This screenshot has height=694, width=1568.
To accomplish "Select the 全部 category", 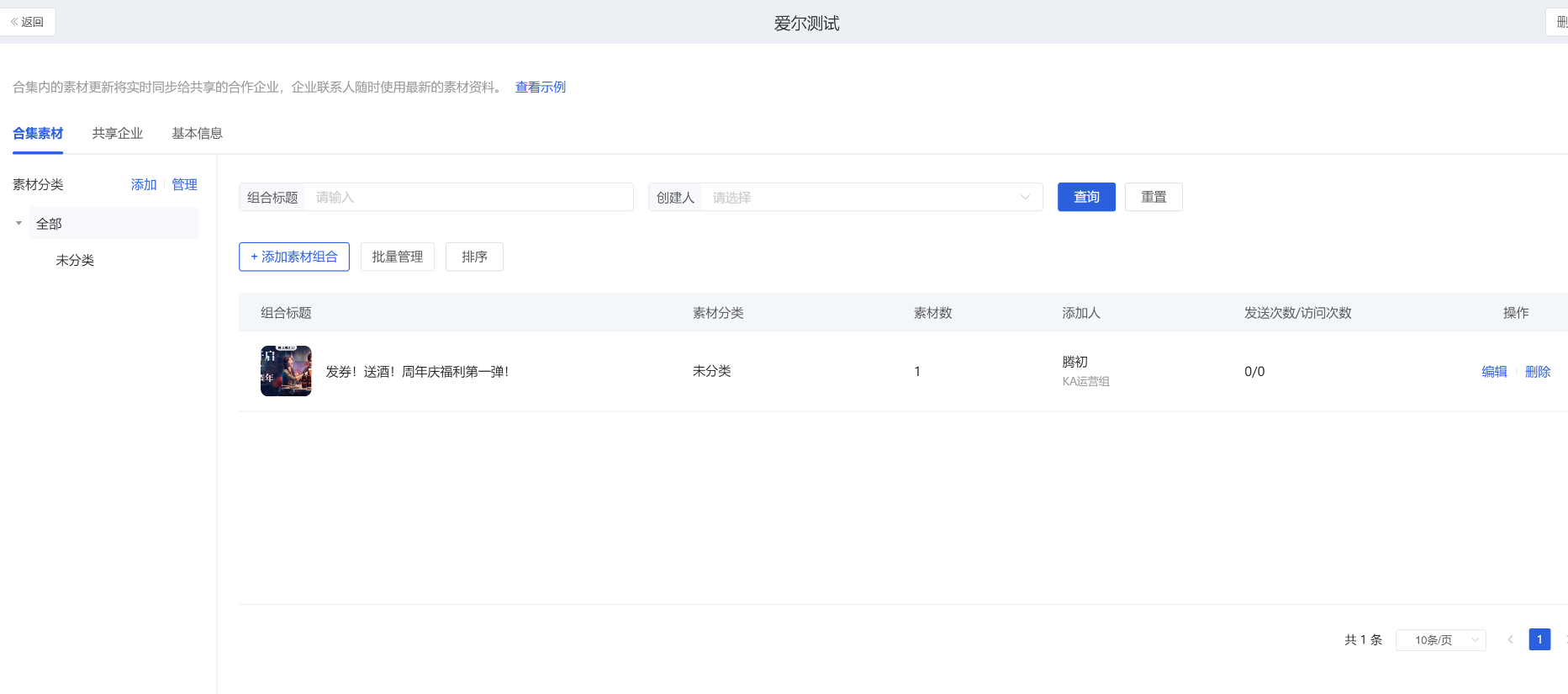I will [114, 223].
